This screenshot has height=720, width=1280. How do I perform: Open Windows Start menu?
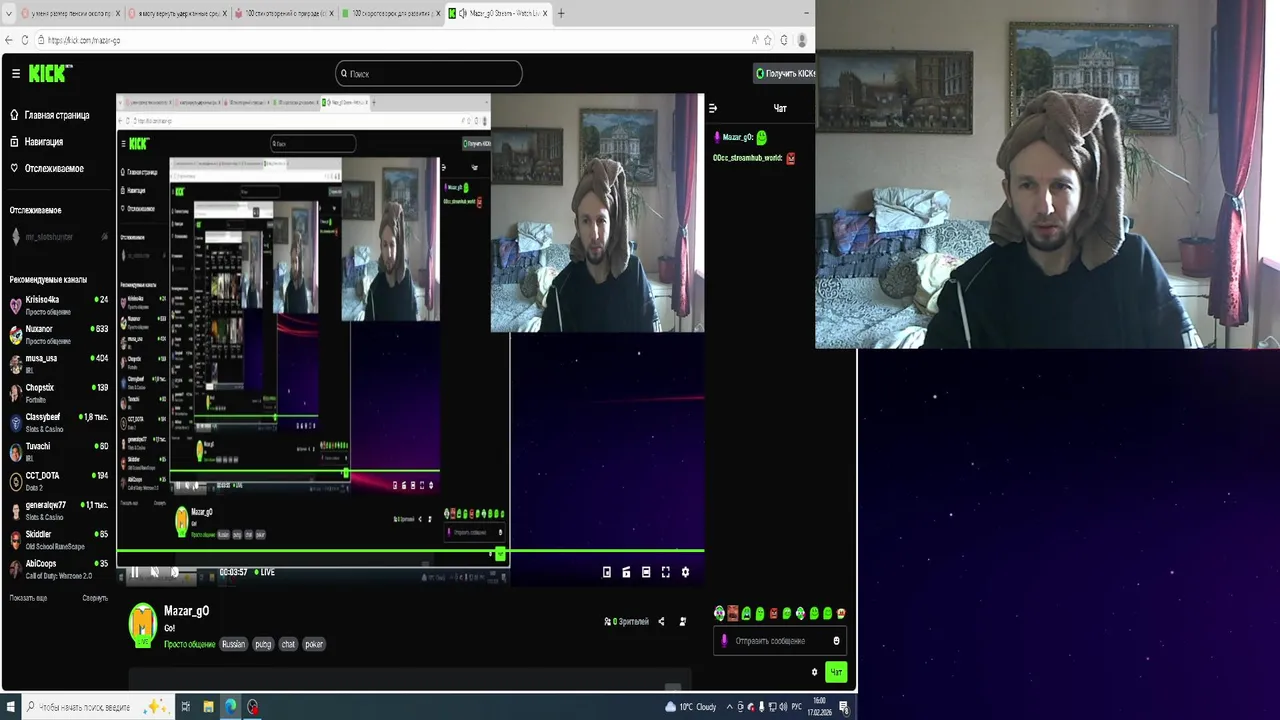(9, 707)
